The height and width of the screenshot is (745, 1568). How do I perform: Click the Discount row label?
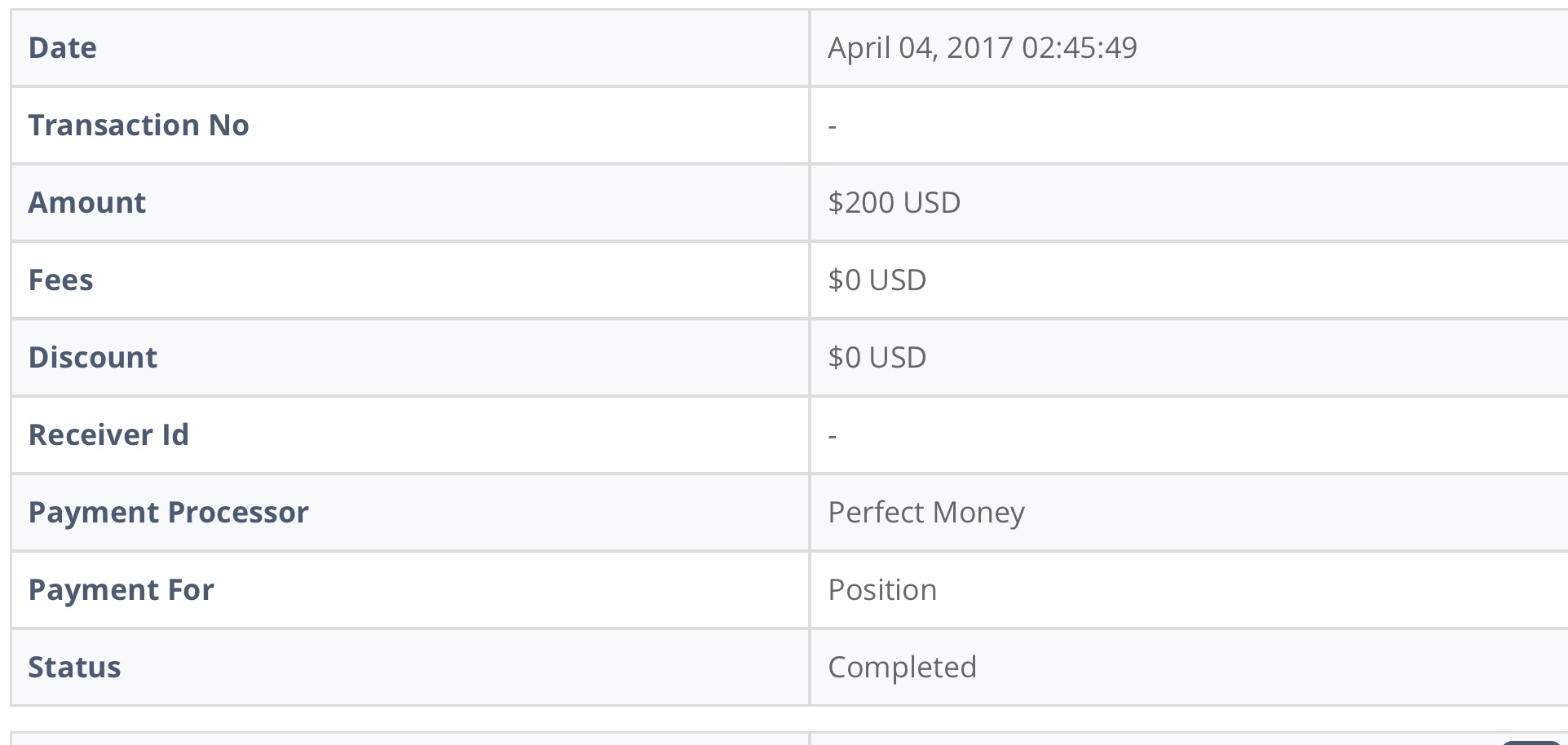click(x=93, y=358)
